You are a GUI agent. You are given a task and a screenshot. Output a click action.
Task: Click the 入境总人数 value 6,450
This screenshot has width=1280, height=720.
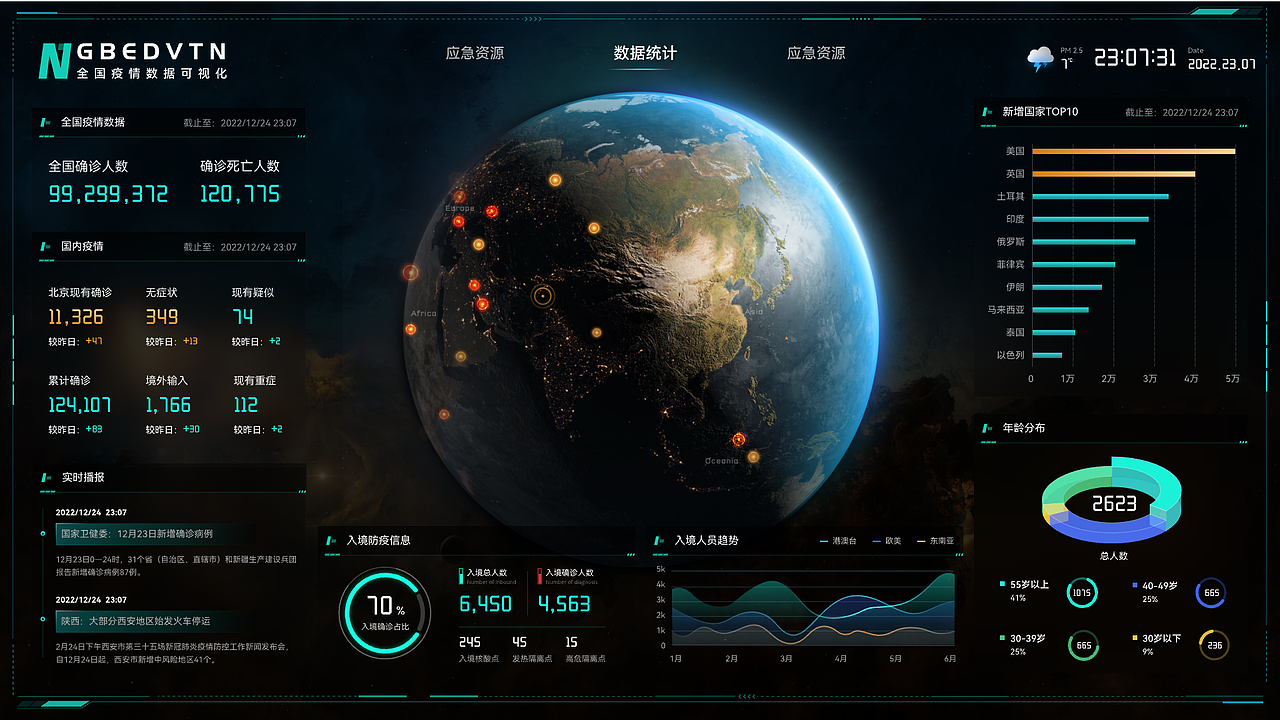[486, 604]
